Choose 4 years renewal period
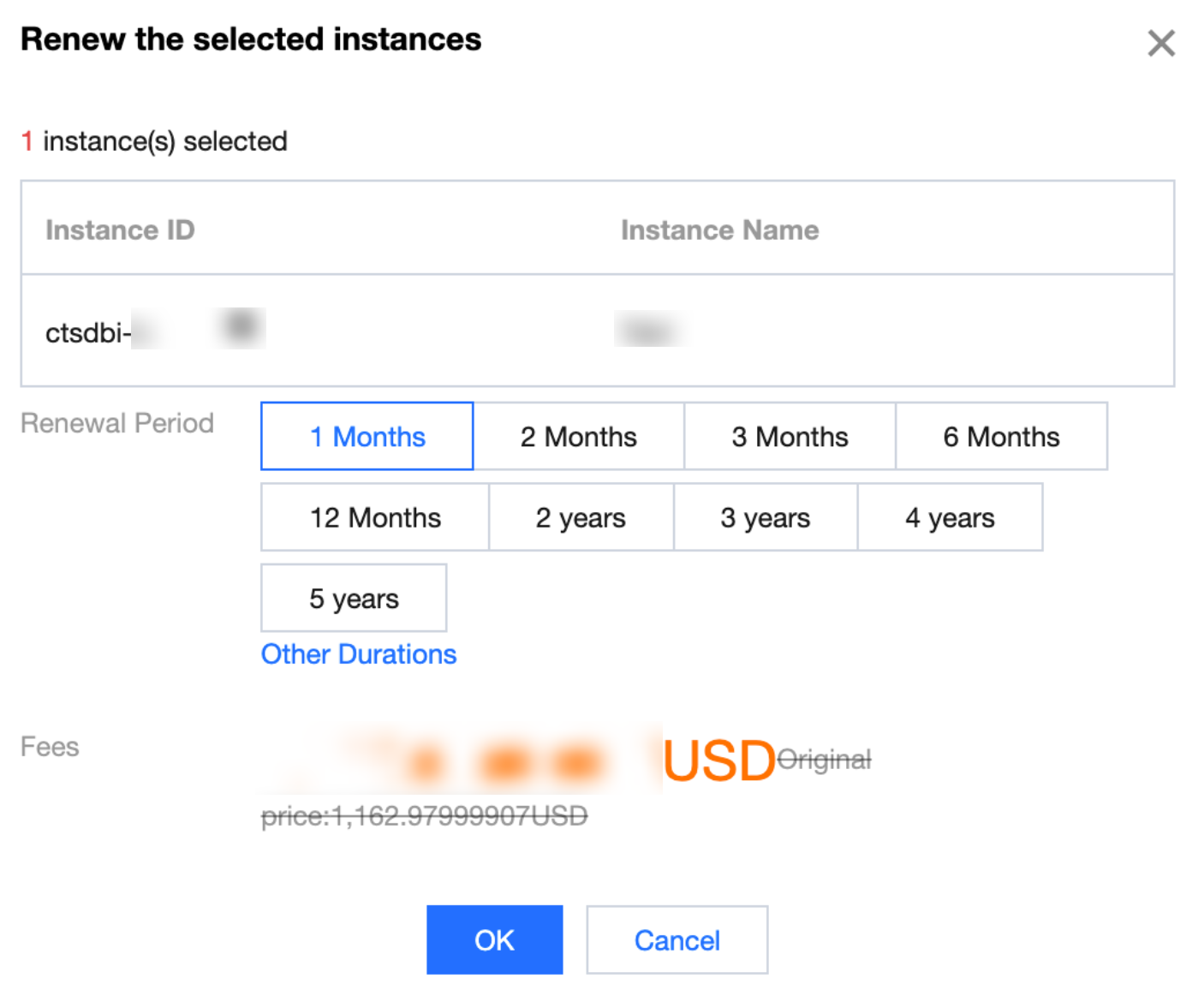 click(x=950, y=517)
